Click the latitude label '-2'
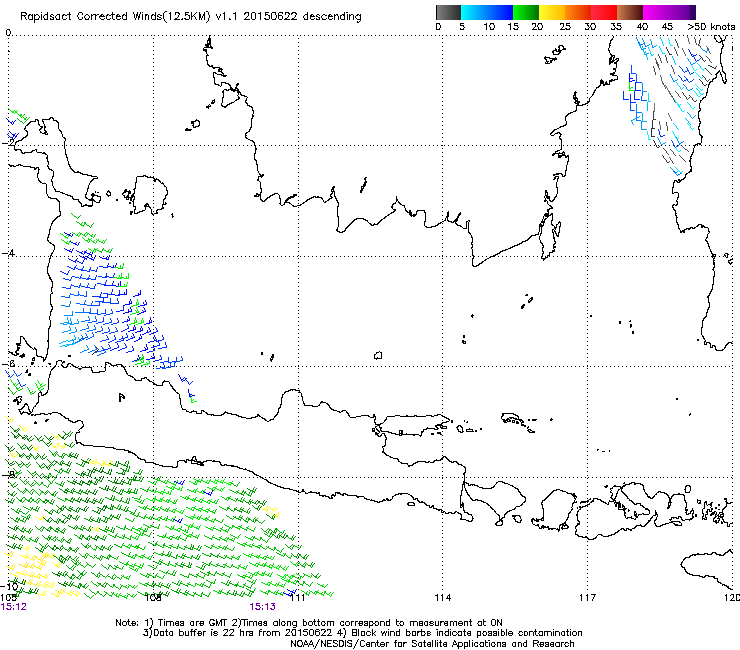The height and width of the screenshot is (650, 740). 8,142
